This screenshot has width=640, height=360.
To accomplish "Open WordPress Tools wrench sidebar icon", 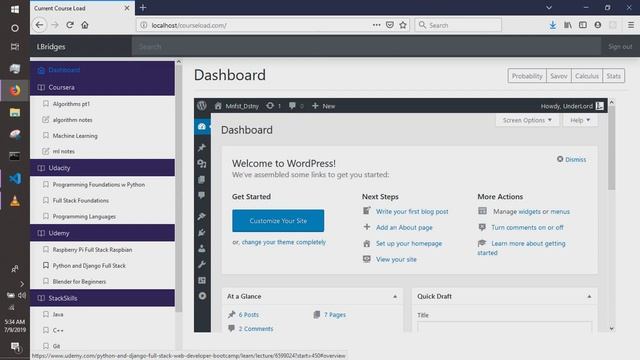I will click(202, 264).
